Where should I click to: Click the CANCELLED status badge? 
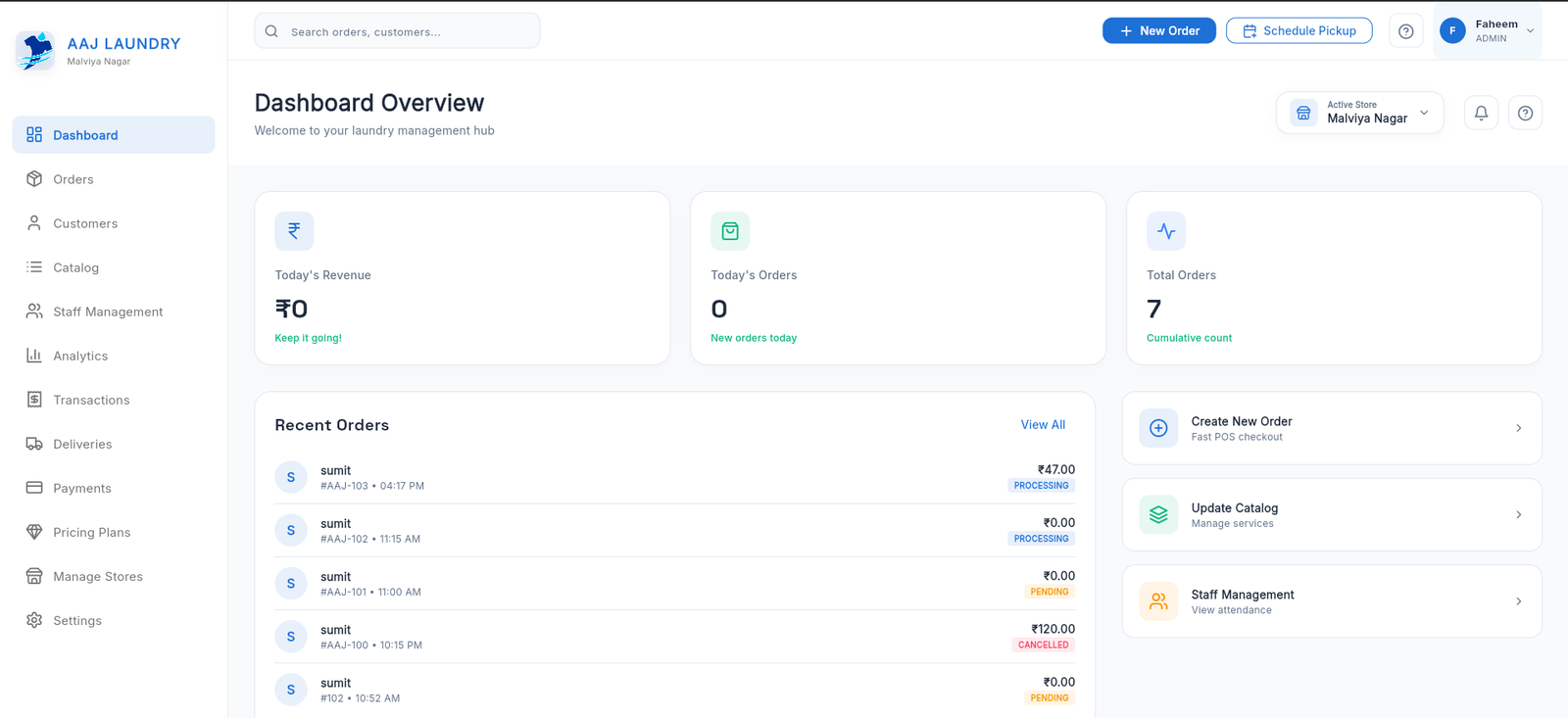pyautogui.click(x=1043, y=645)
